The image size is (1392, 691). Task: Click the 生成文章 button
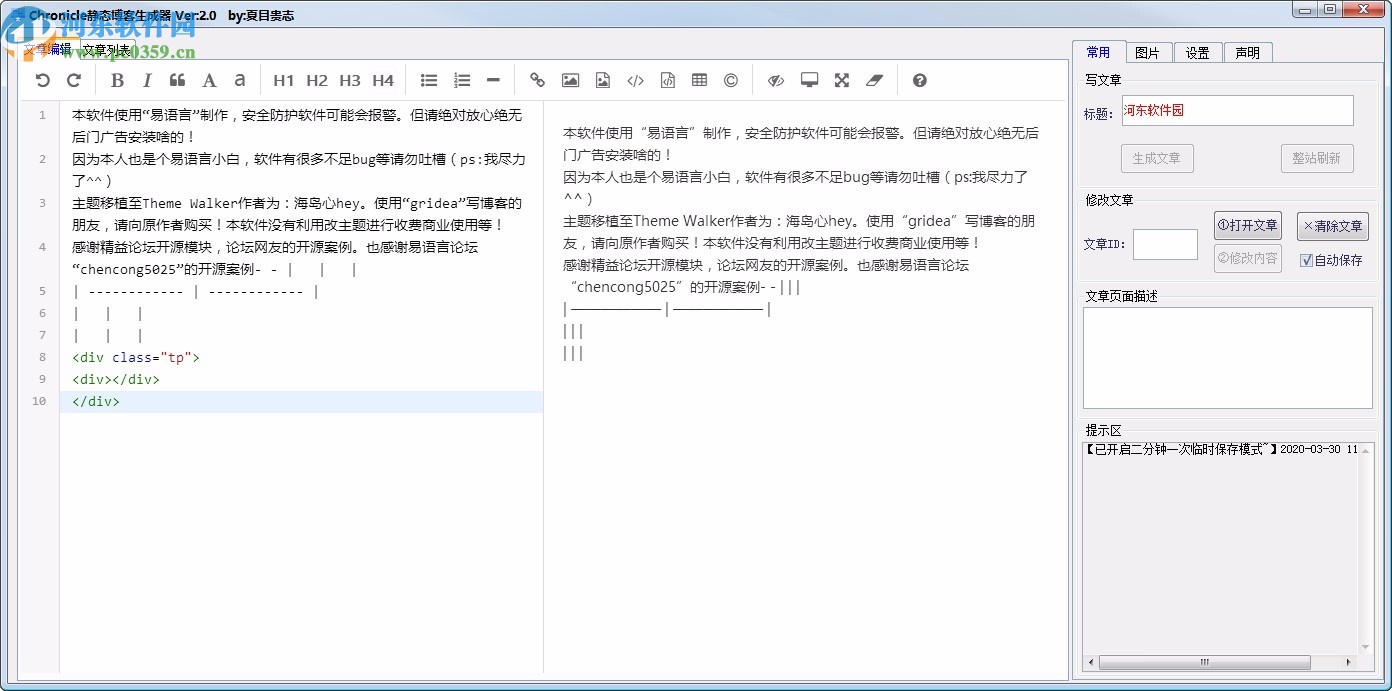1157,158
